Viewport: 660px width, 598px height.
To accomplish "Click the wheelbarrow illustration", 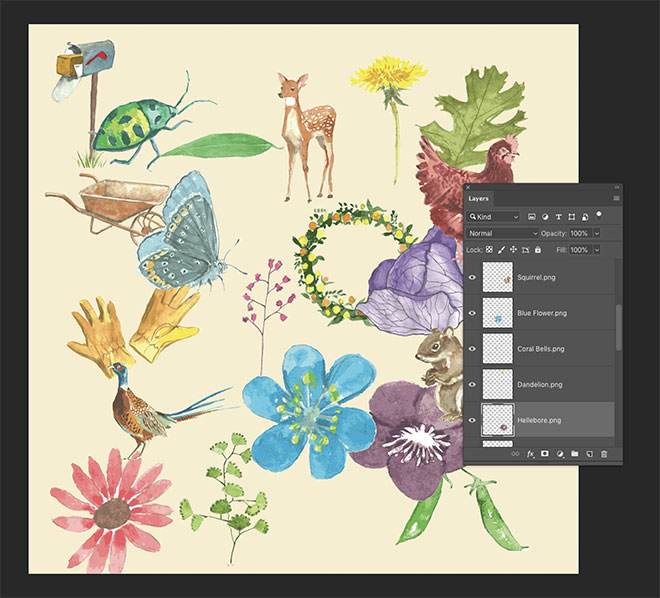I will (x=108, y=208).
